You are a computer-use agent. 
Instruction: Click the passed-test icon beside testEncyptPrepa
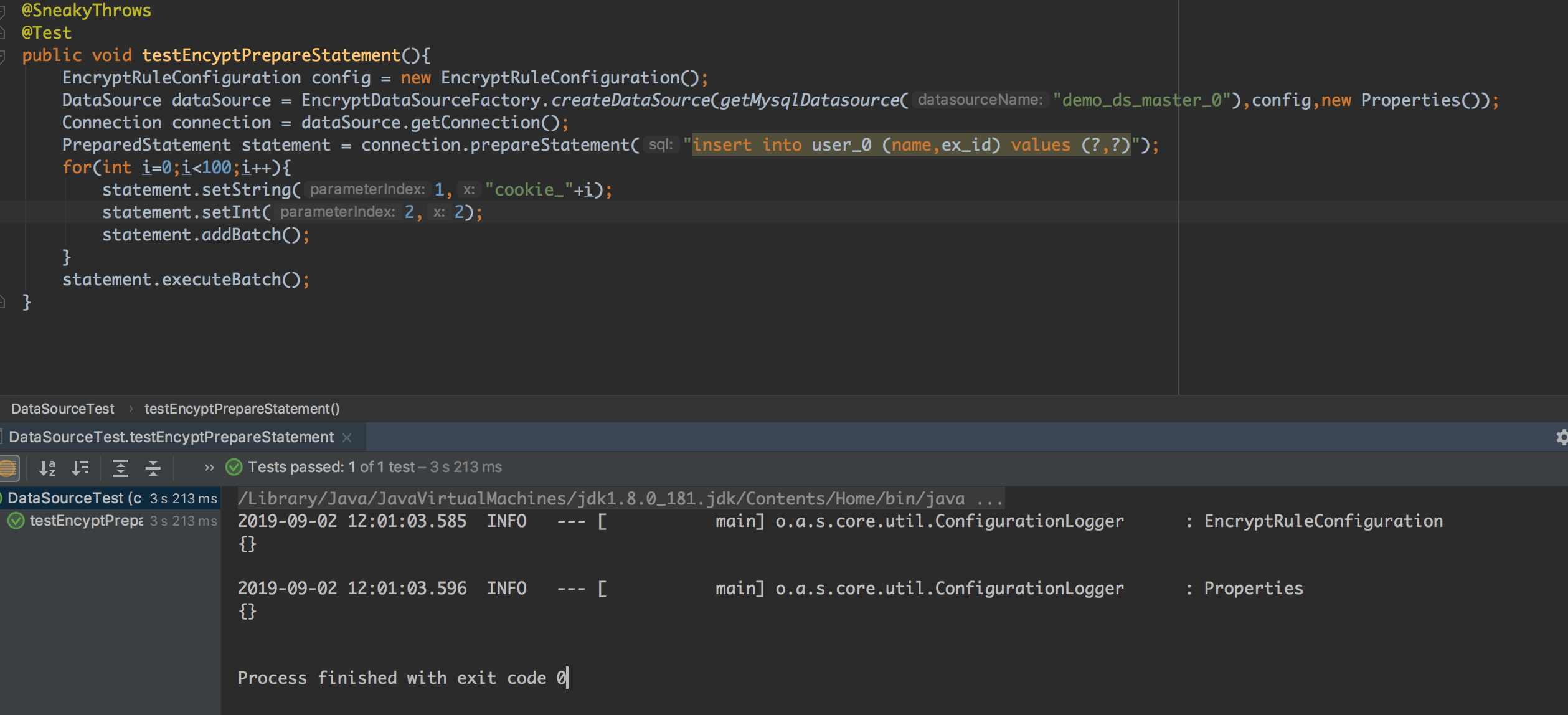coord(17,521)
